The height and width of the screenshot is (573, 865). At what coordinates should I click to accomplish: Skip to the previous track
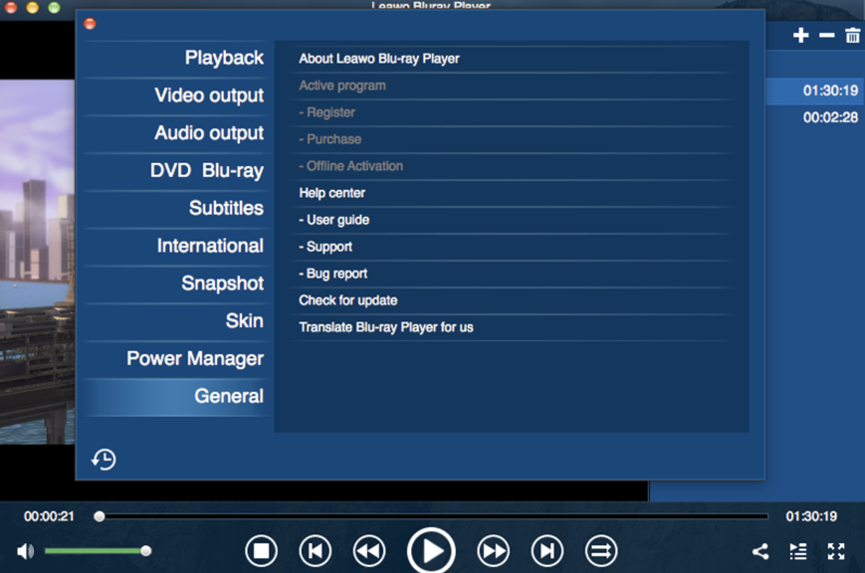coord(315,550)
